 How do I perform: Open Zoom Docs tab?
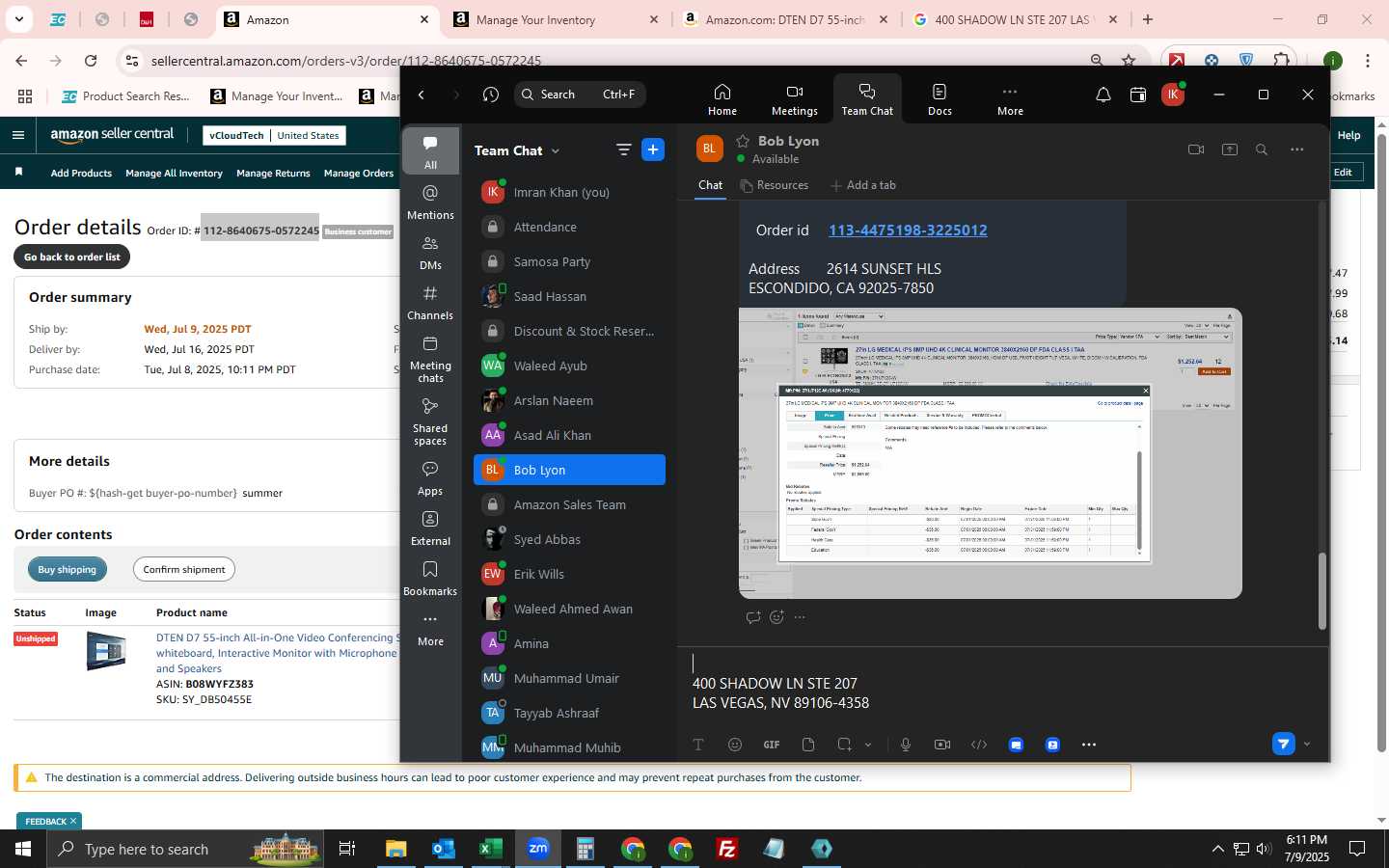940,99
